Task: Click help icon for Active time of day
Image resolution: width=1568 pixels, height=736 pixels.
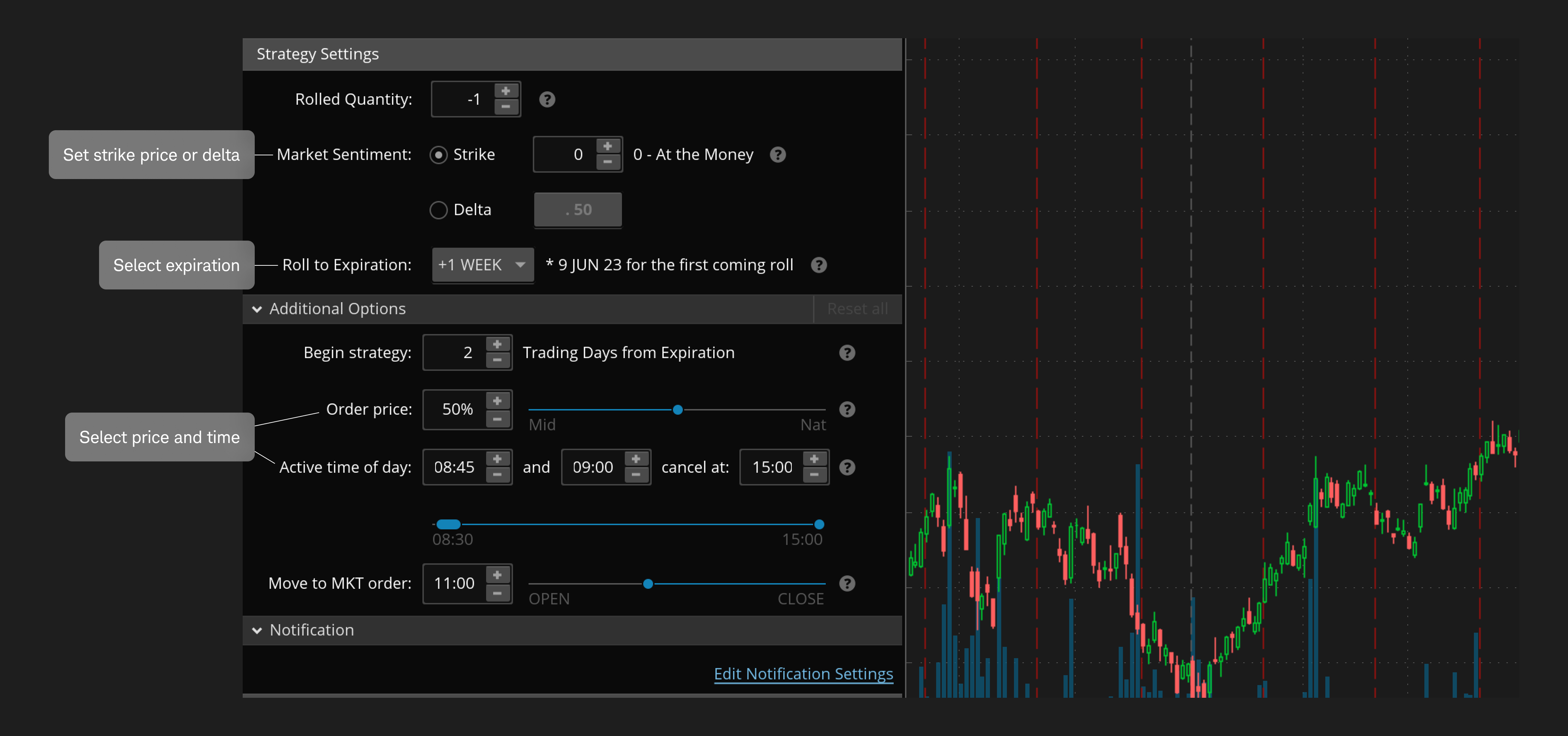Action: tap(847, 467)
